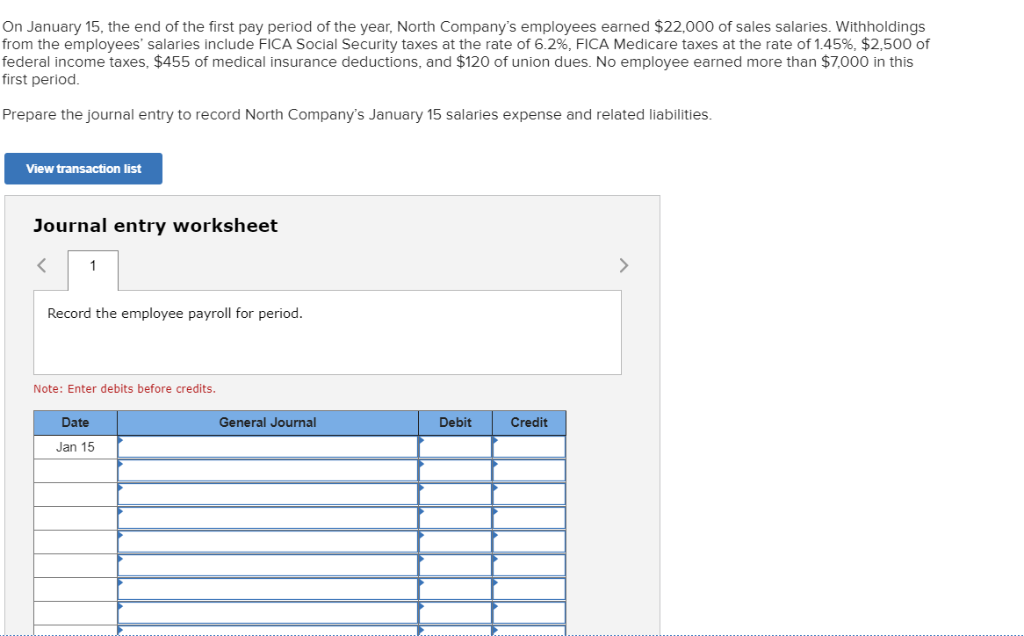The image size is (1024, 636).
Task: Select Credit cell in the second row
Action: click(x=529, y=471)
